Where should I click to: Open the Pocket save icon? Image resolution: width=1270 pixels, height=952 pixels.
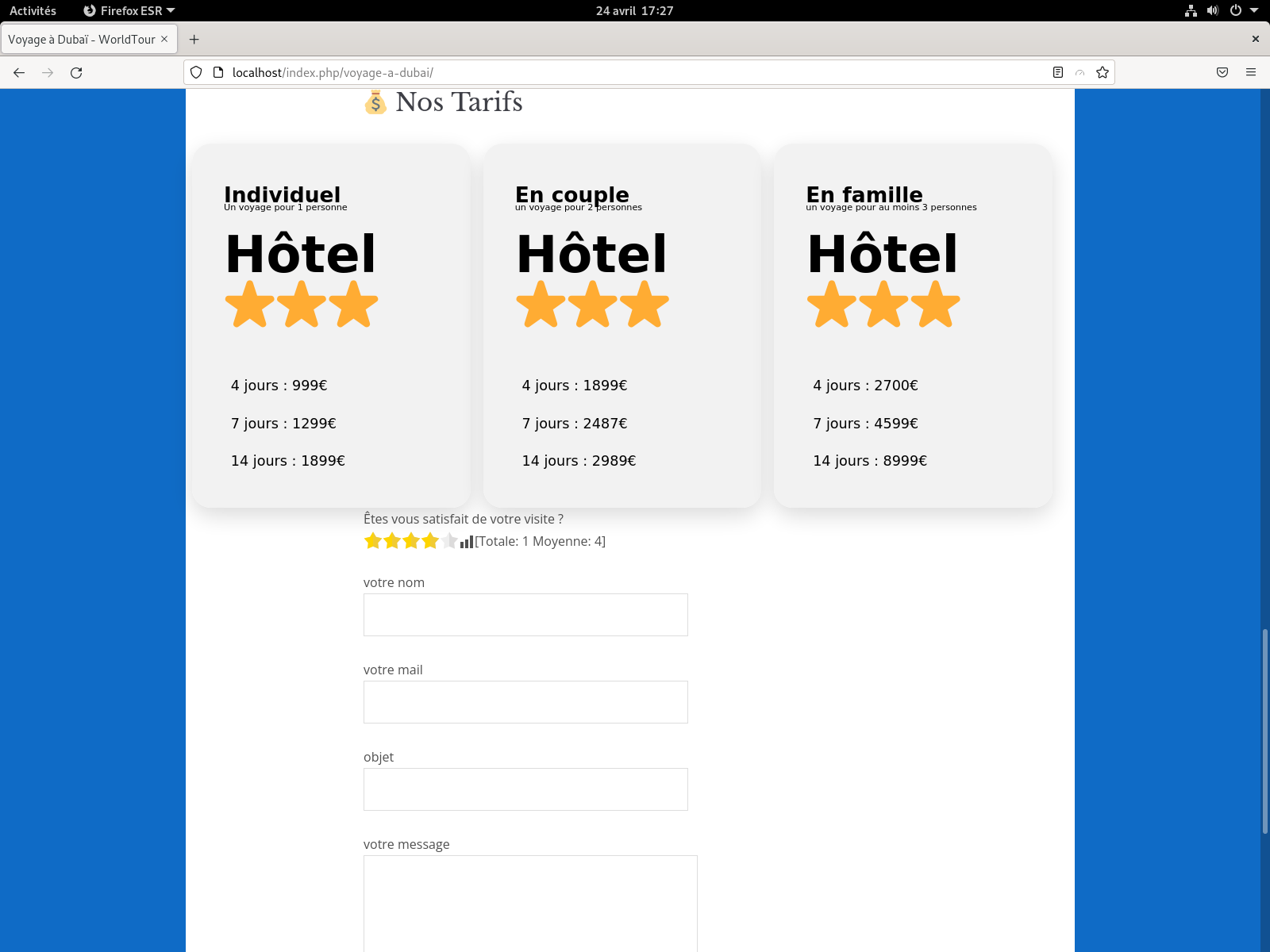[x=1222, y=73]
